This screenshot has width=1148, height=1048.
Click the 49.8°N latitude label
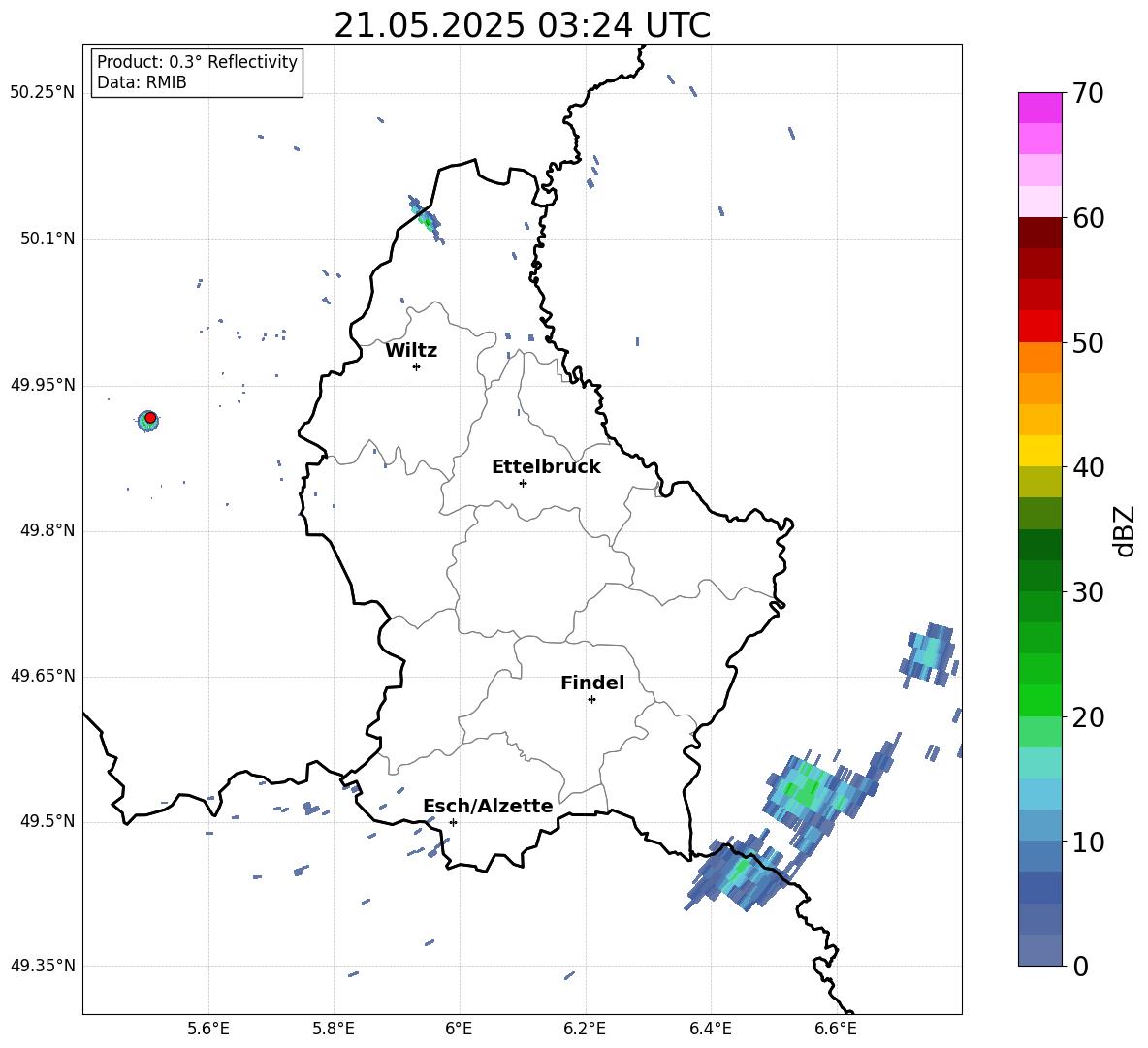point(48,530)
